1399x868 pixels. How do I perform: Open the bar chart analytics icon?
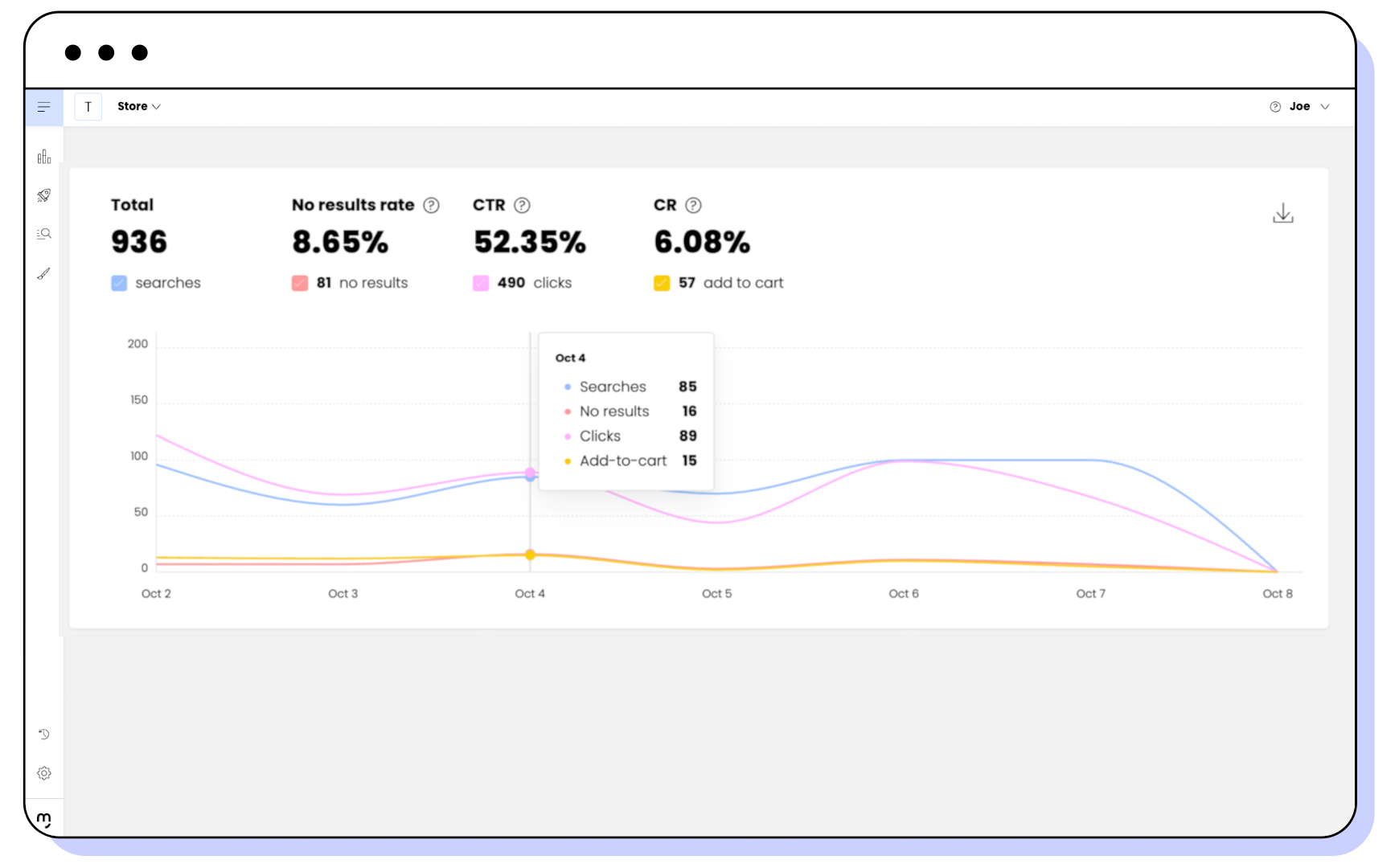[44, 157]
